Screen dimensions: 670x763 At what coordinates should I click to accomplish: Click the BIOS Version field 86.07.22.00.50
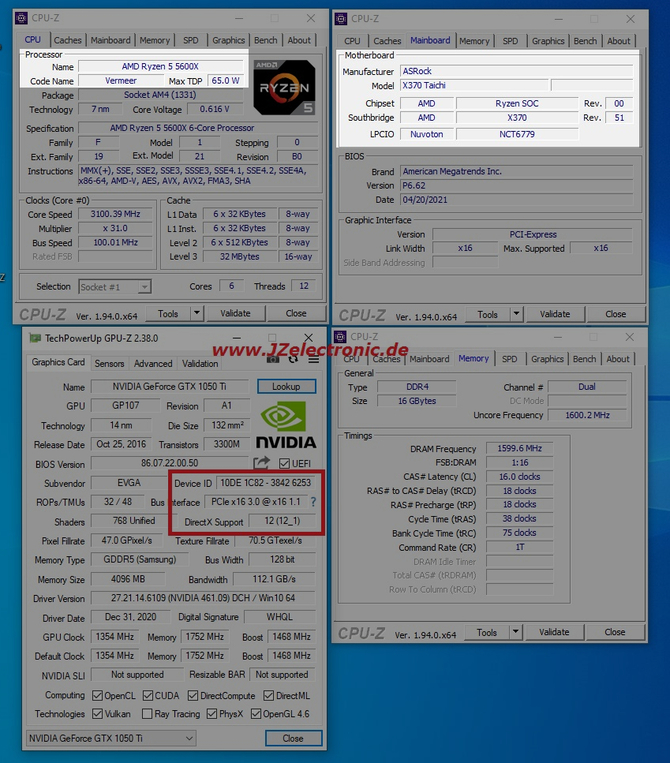point(170,463)
